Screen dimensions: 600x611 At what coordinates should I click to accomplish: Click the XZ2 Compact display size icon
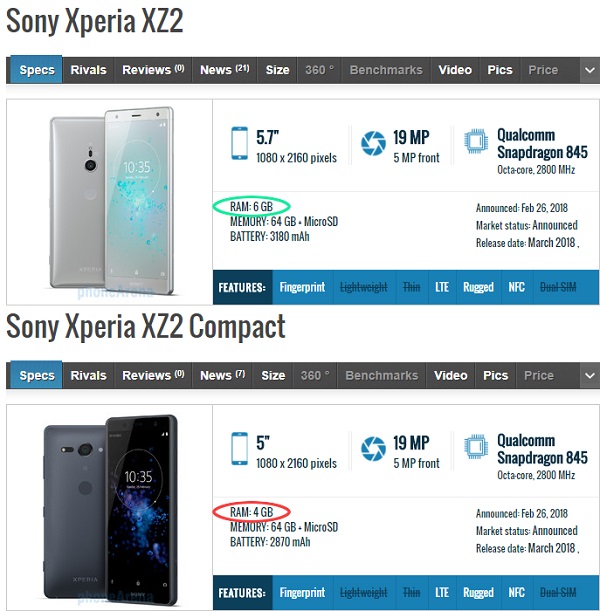(x=239, y=449)
